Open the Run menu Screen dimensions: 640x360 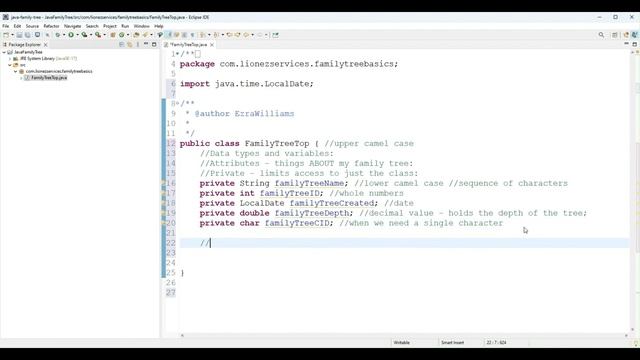click(x=125, y=26)
